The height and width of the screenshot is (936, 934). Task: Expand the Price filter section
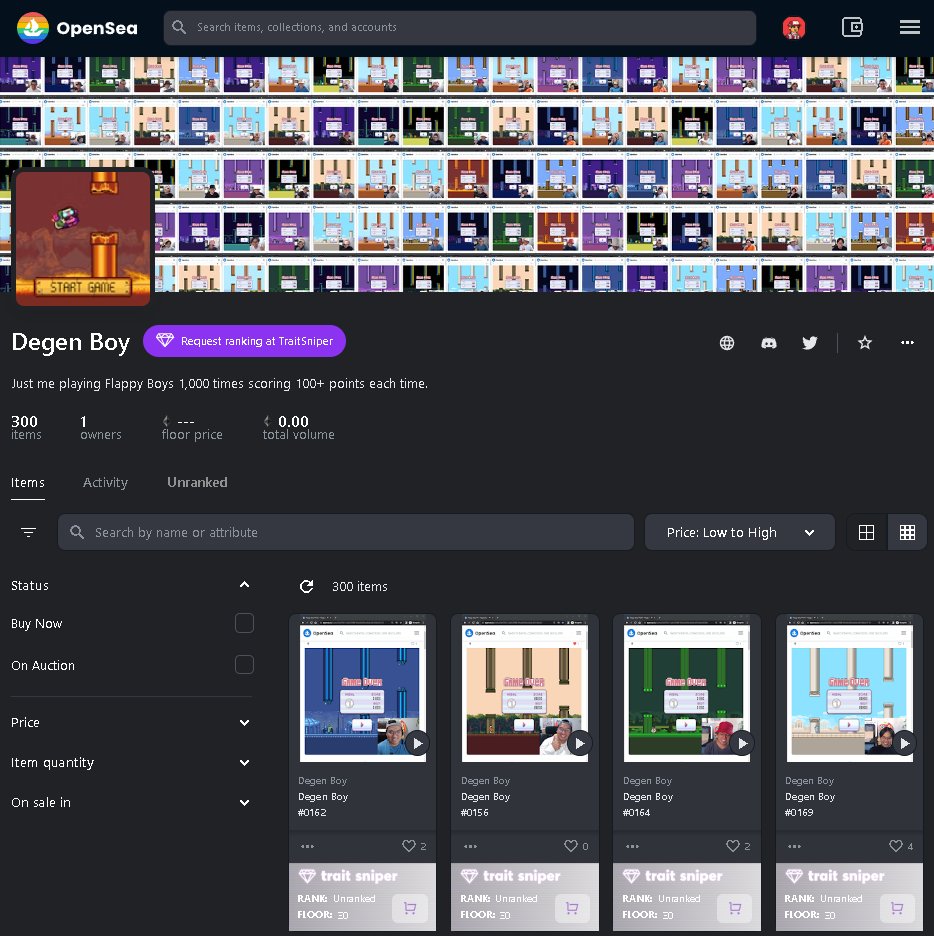coord(244,722)
